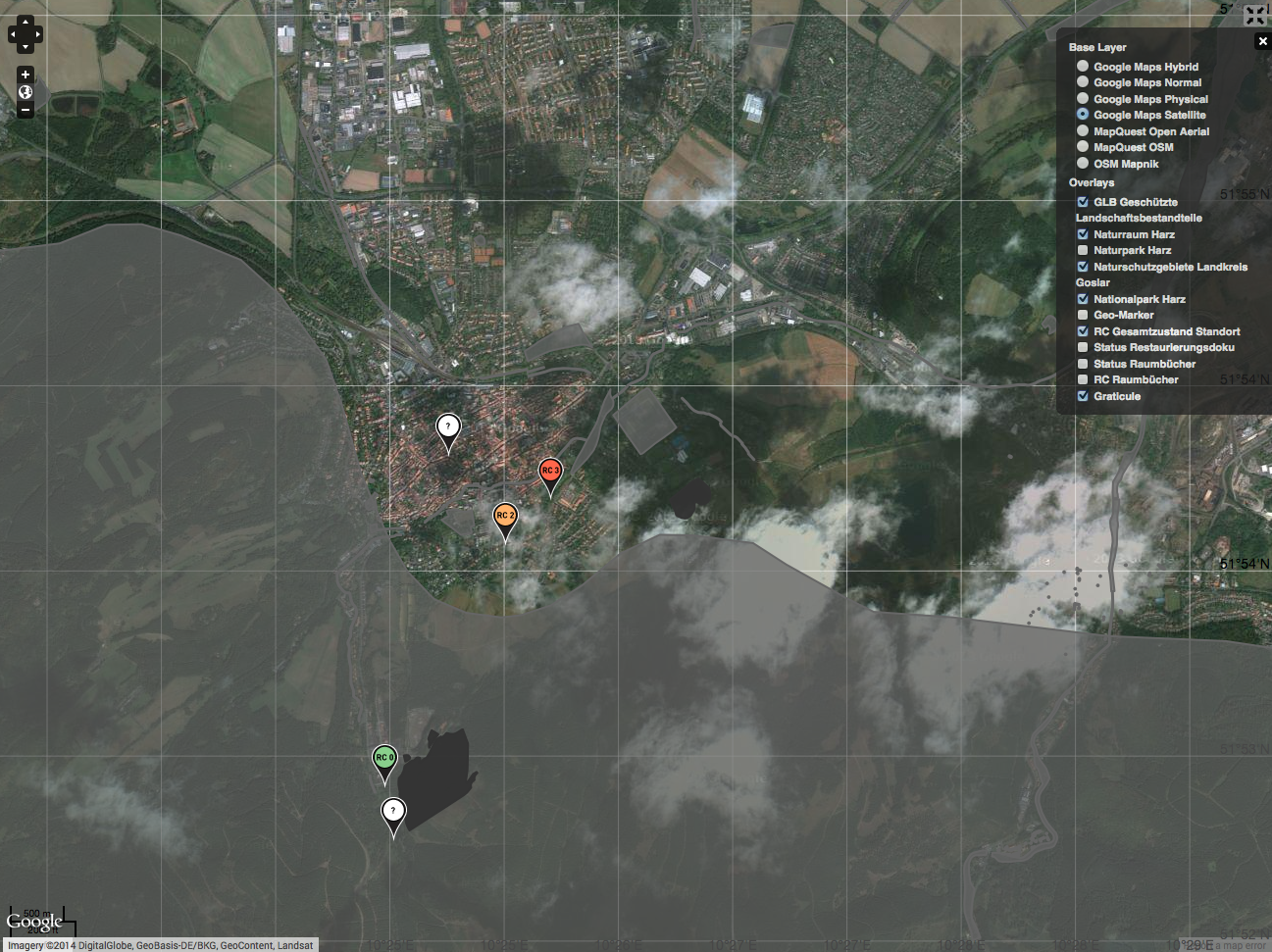Pan the map left with arrow control

[x=13, y=34]
